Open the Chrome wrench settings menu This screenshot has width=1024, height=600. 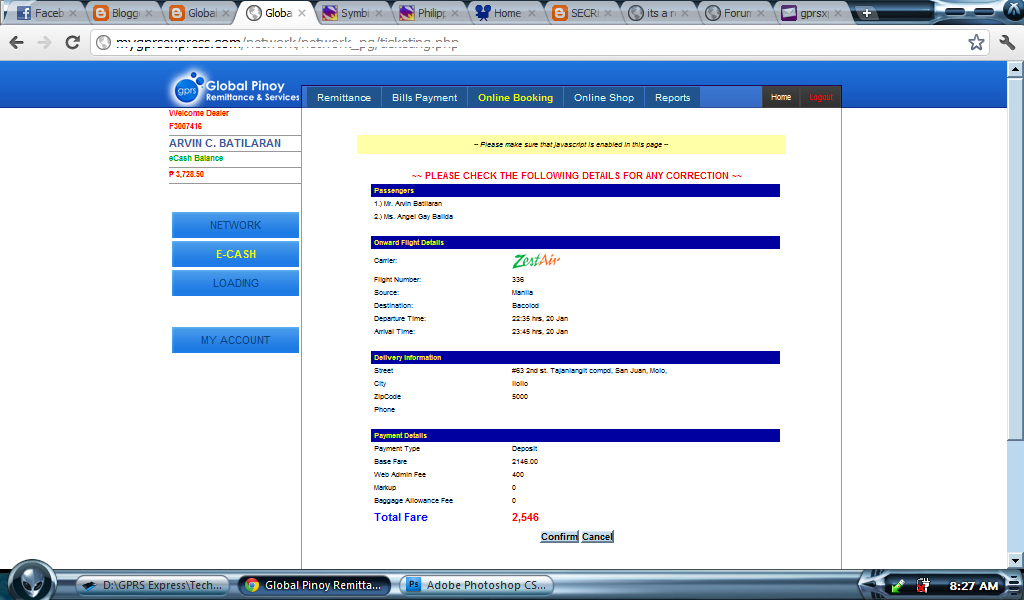[1007, 42]
